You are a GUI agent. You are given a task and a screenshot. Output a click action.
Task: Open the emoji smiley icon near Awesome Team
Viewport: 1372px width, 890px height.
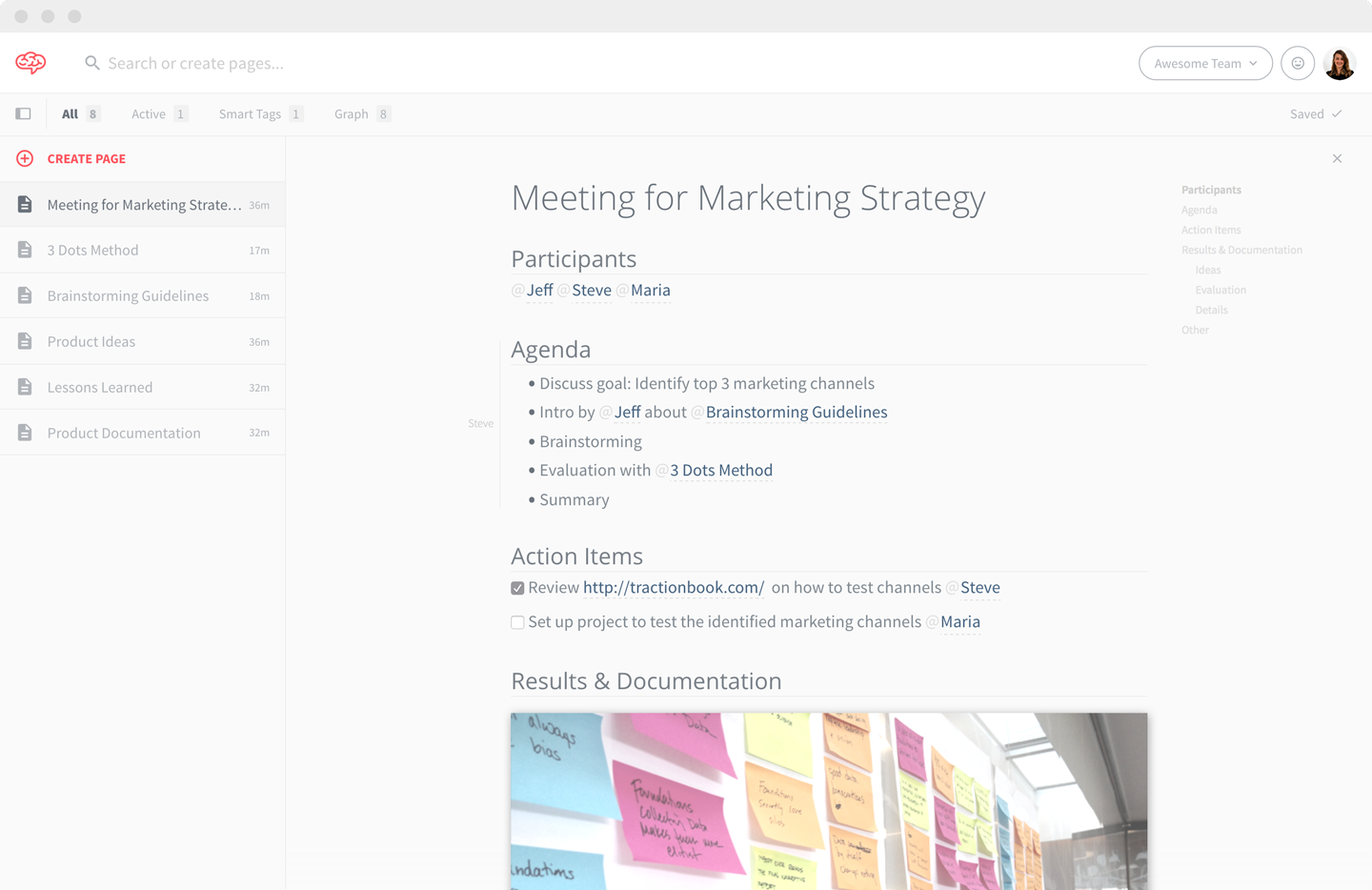1298,63
